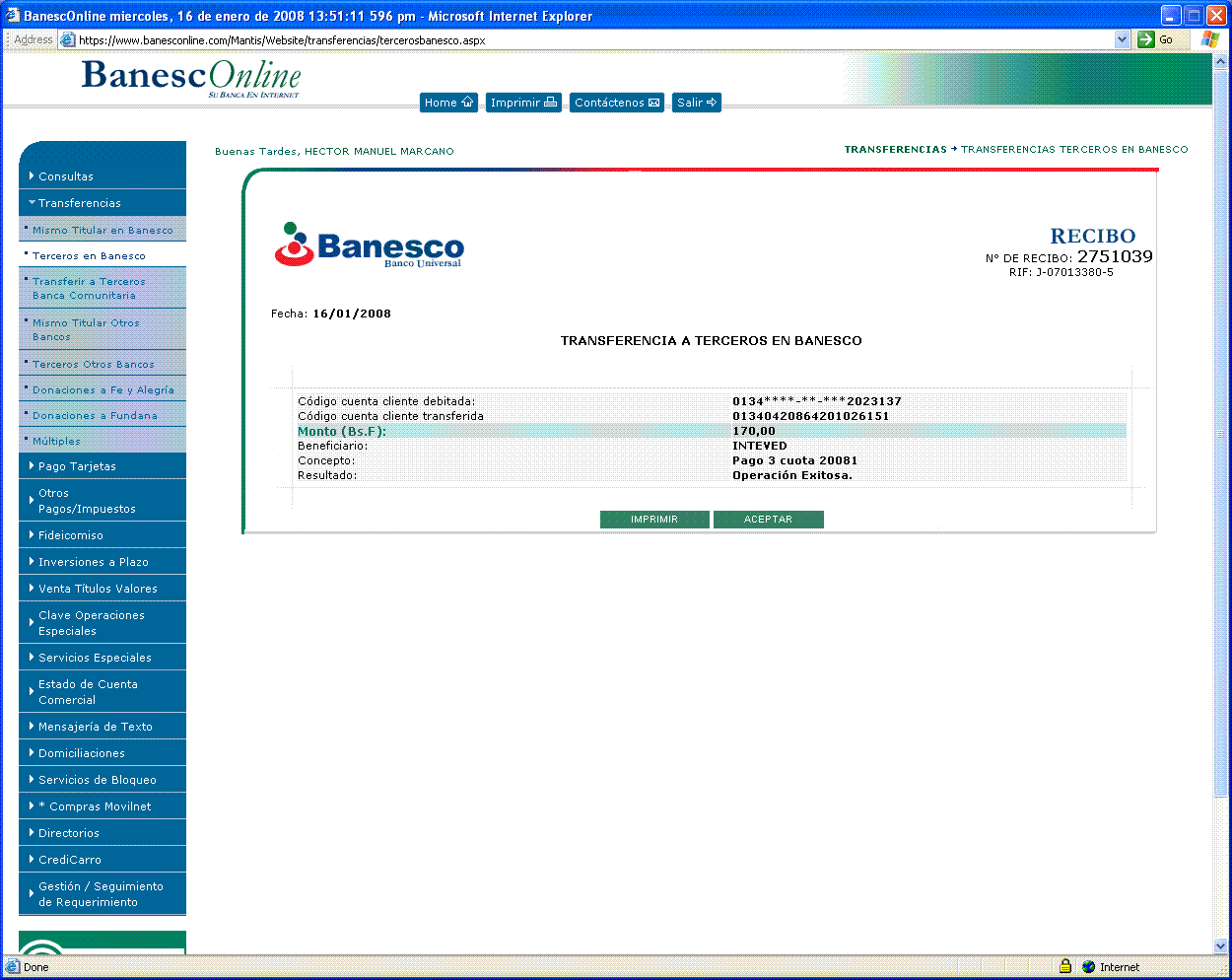Expand Clave Operaciones Especiales menu
This screenshot has width=1232, height=980.
(103, 623)
